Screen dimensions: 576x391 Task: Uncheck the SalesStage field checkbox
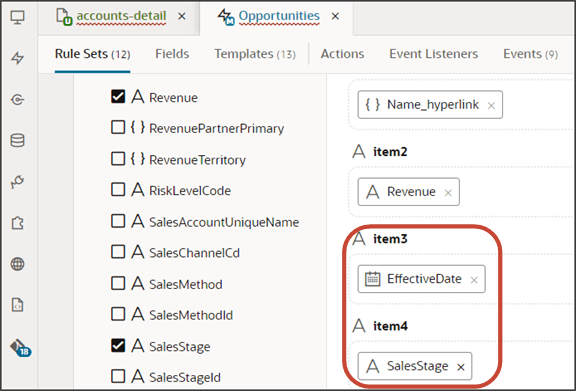click(118, 345)
